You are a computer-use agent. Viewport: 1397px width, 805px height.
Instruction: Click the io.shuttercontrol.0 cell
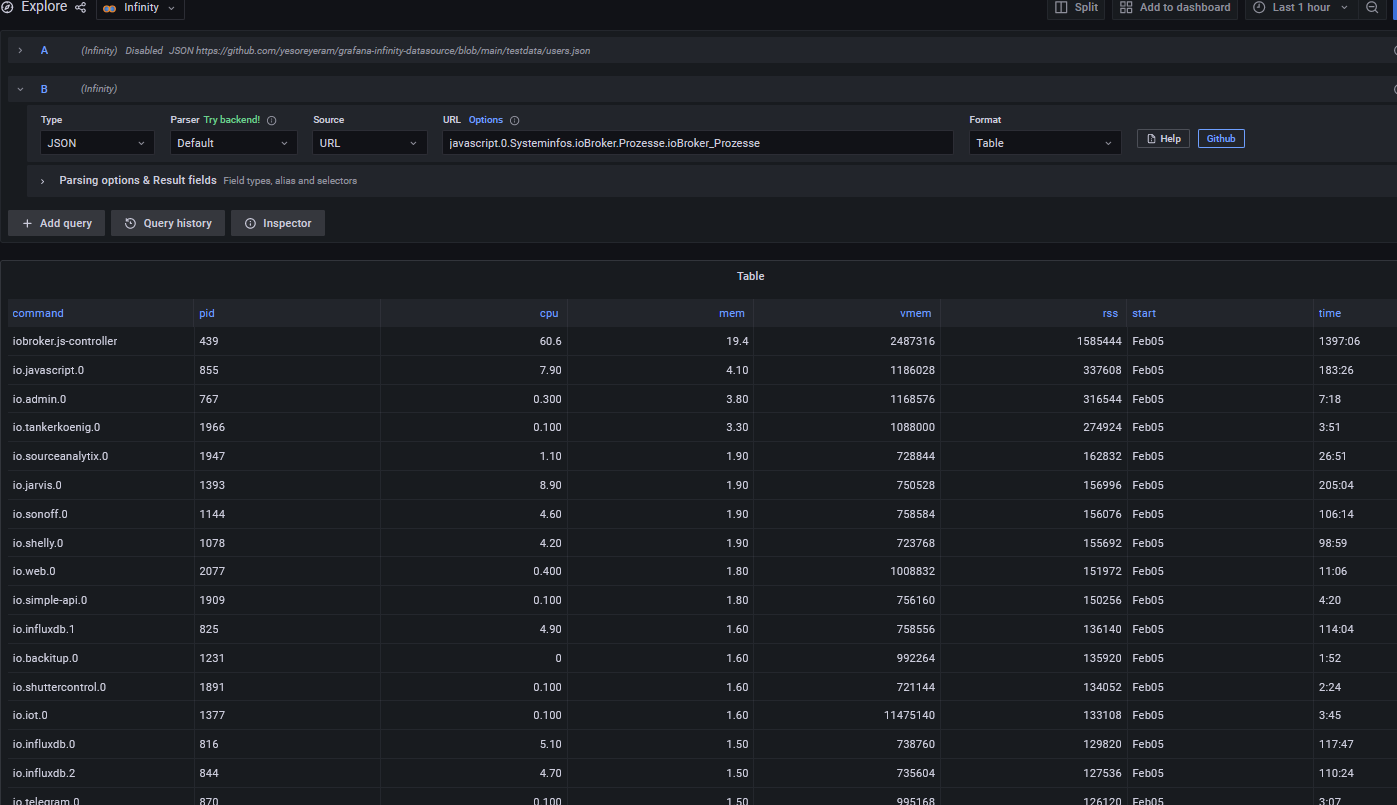[x=101, y=687]
